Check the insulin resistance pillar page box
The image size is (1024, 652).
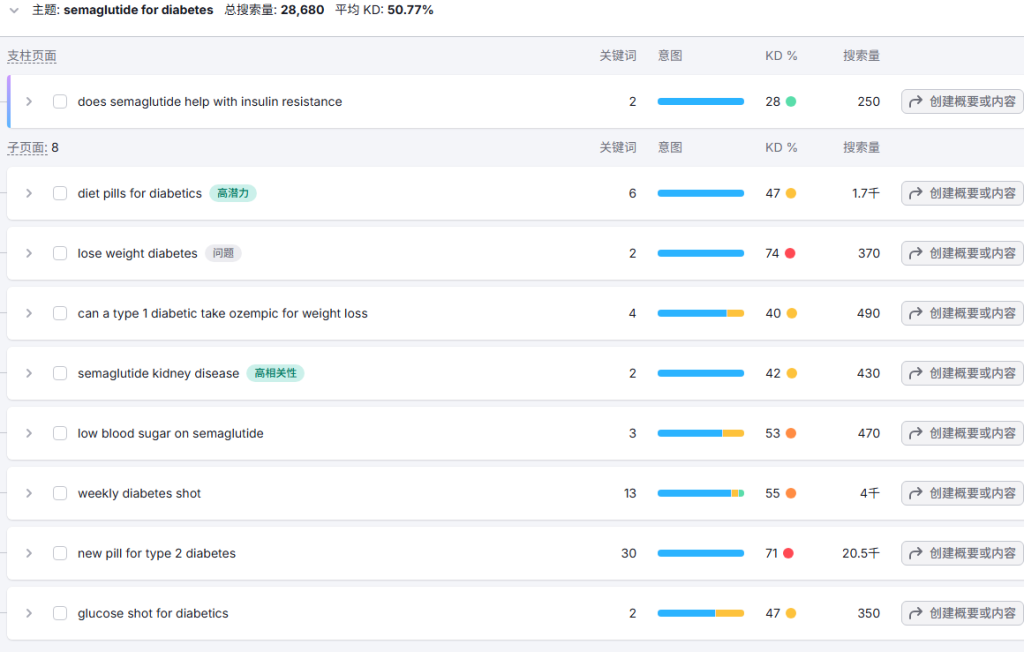pos(60,101)
